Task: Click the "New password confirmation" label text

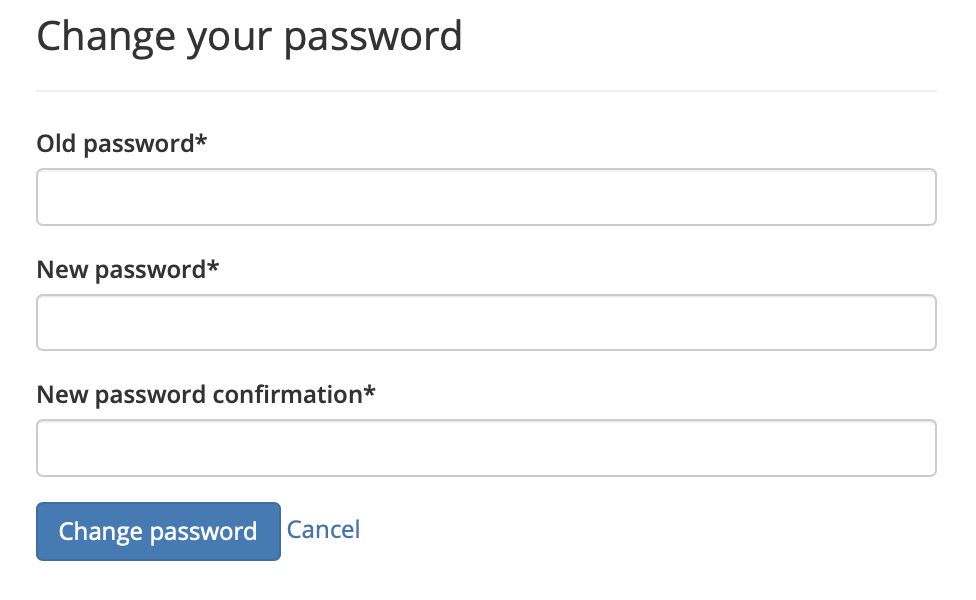Action: coord(199,395)
